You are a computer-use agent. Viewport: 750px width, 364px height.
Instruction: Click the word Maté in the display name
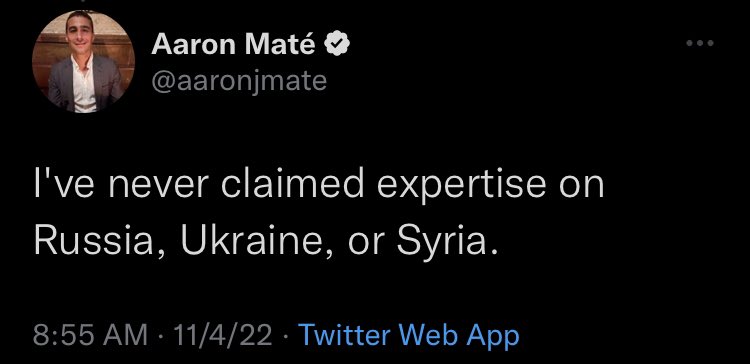[x=280, y=44]
